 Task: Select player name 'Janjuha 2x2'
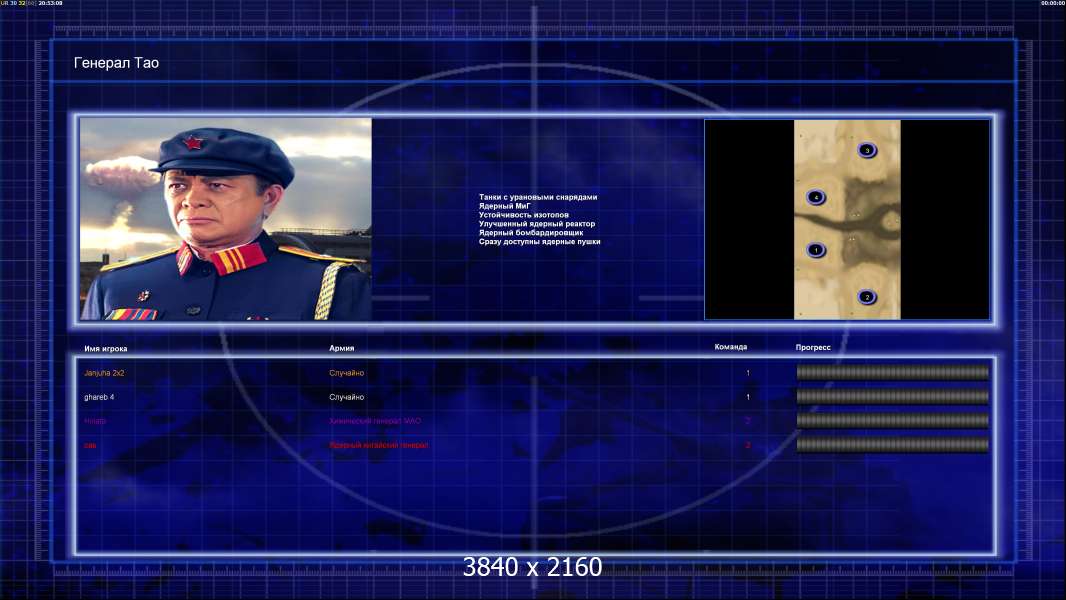pos(104,373)
